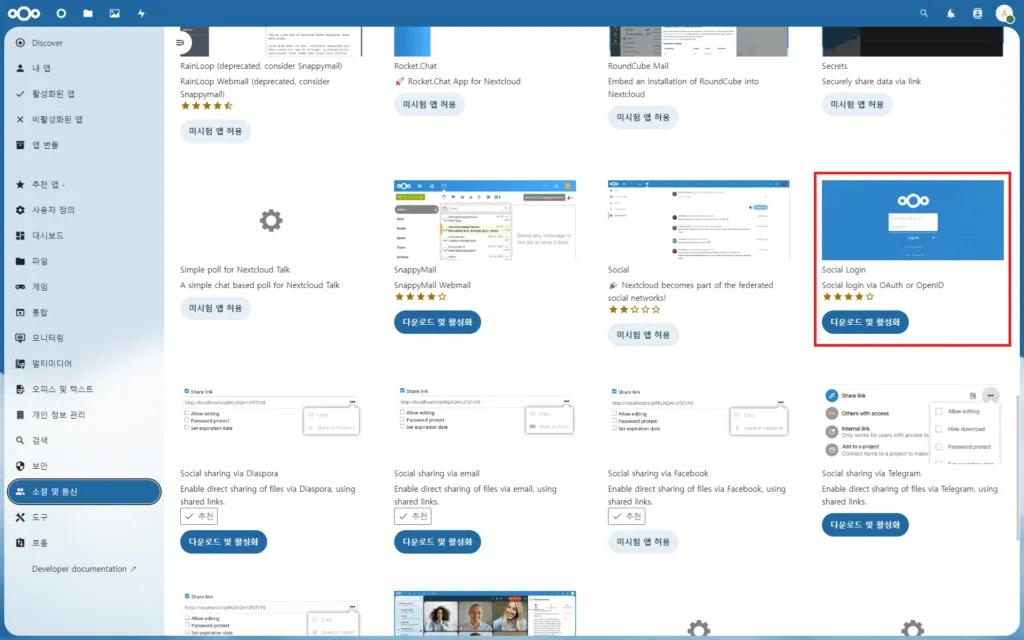Open the Contacts icon in the header
The width and height of the screenshot is (1024, 640).
point(977,13)
